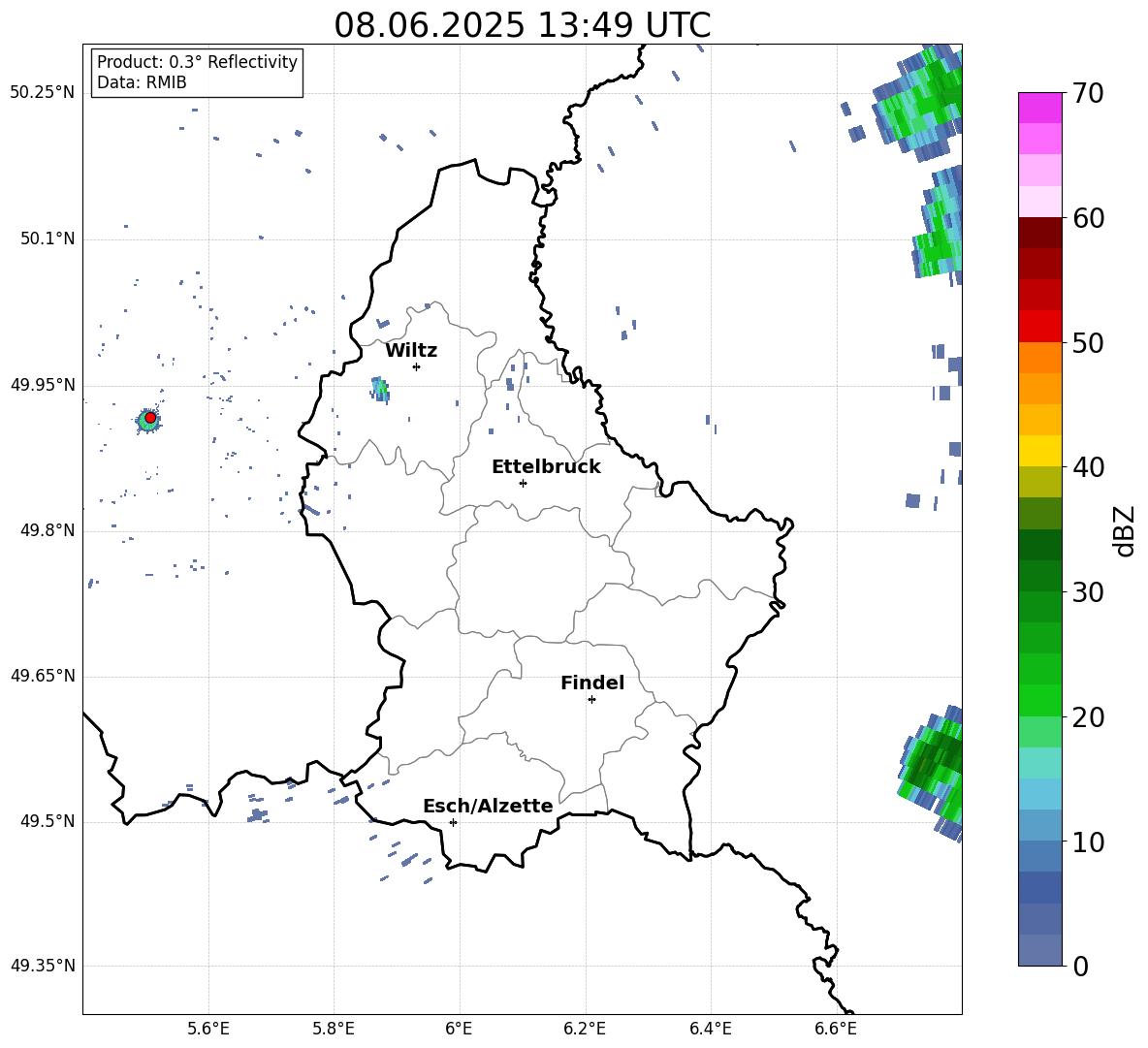Screen dimensions: 1148x1048
Task: Click the Wiltz label
Action: coord(411,351)
